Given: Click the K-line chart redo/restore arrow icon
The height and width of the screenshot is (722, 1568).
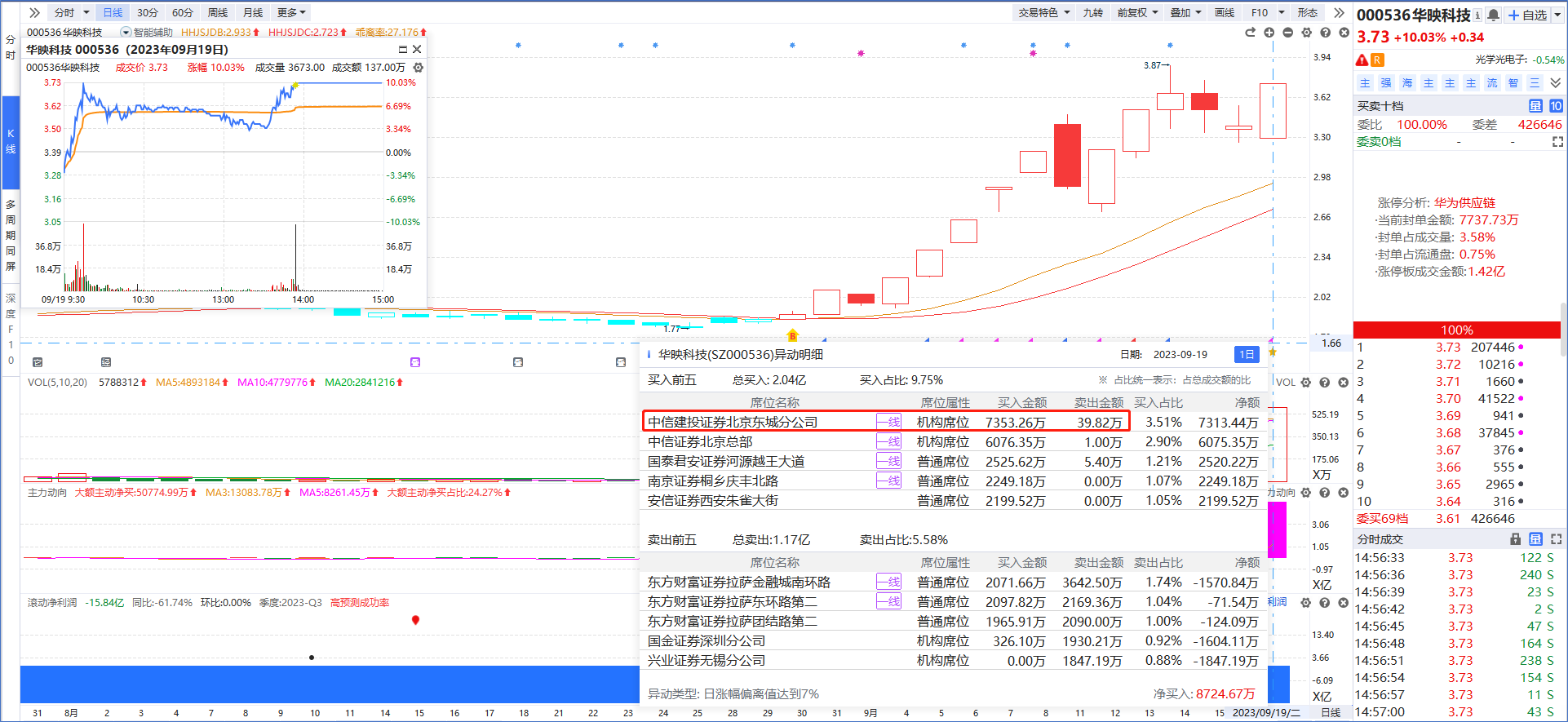Looking at the screenshot, I should click(1250, 33).
